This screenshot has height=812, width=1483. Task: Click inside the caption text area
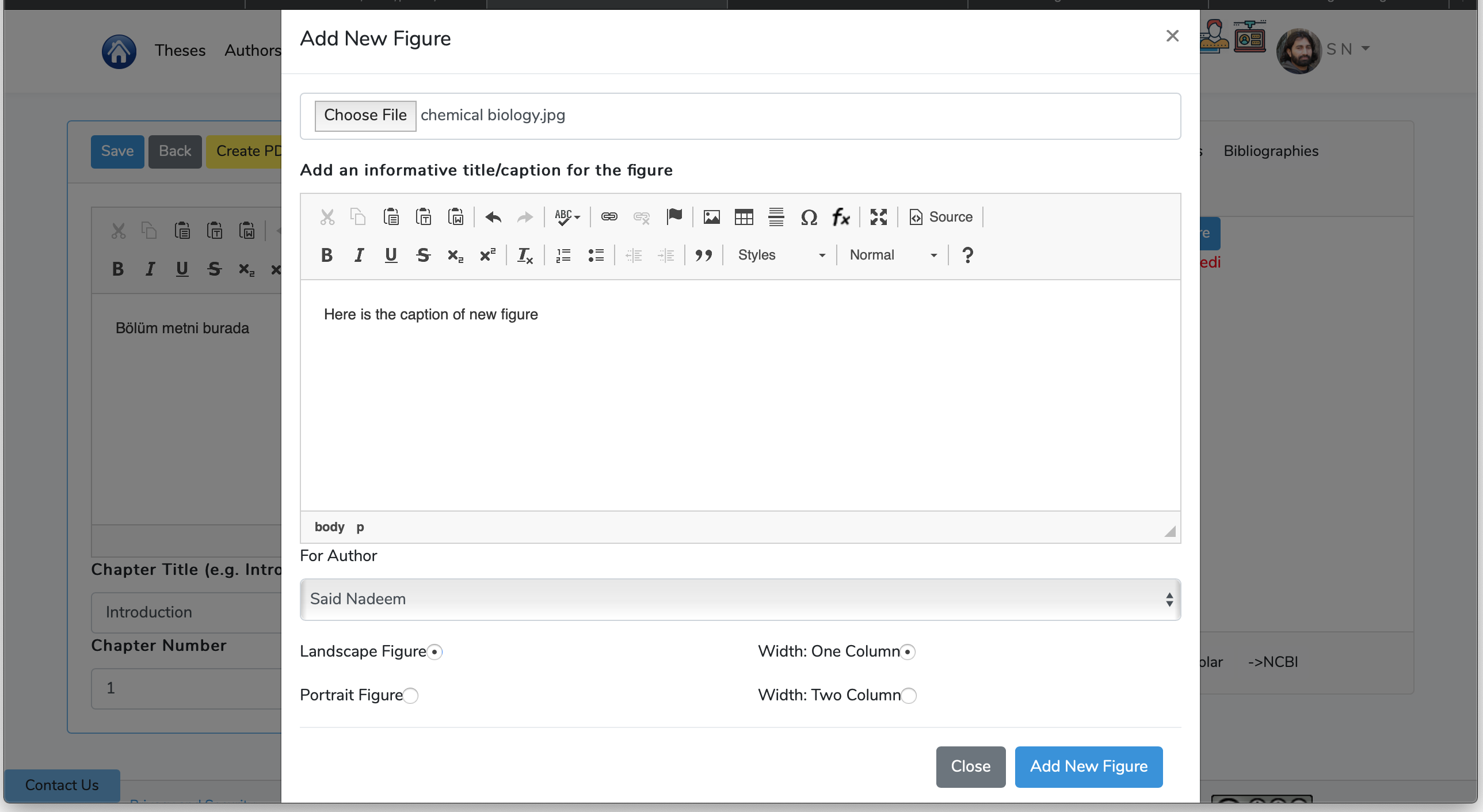[x=739, y=403]
